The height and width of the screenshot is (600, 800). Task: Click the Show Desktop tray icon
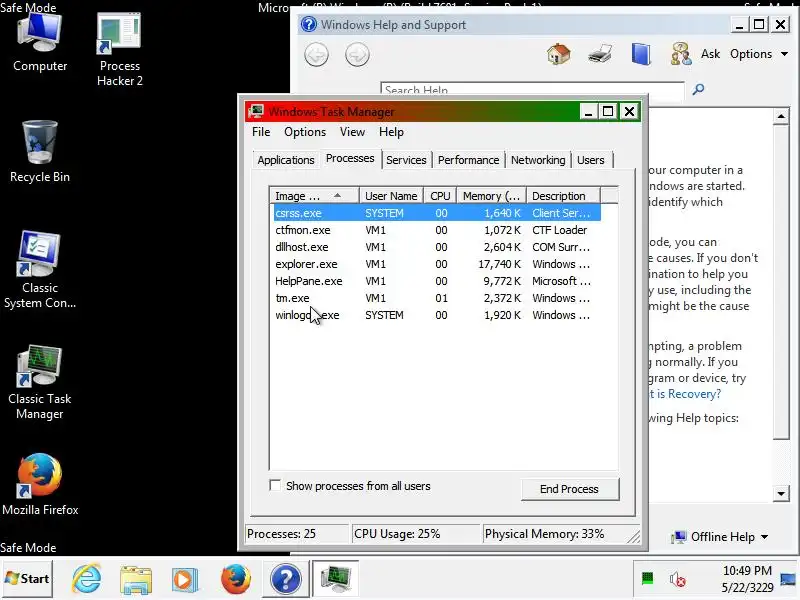(x=788, y=579)
